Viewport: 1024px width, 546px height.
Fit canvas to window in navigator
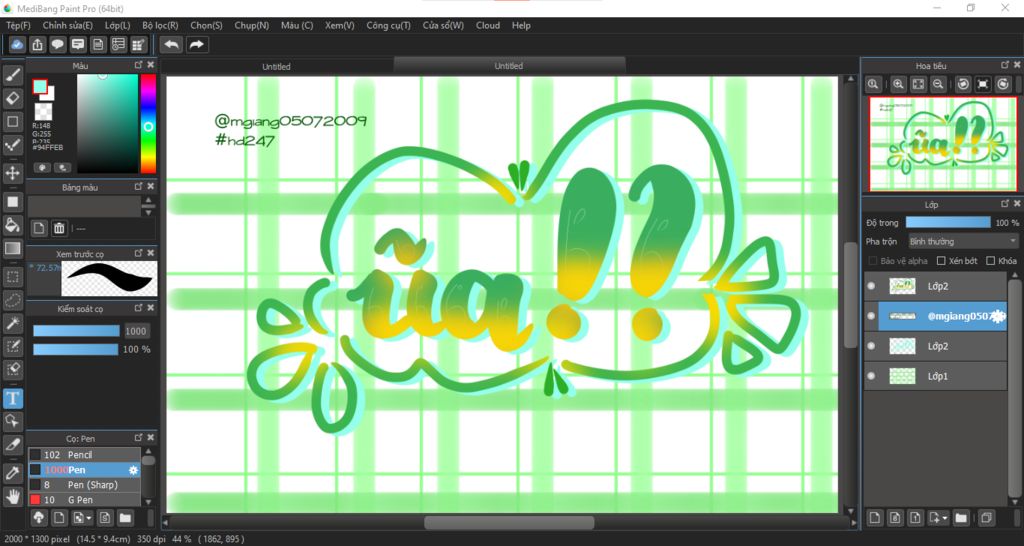click(x=918, y=84)
